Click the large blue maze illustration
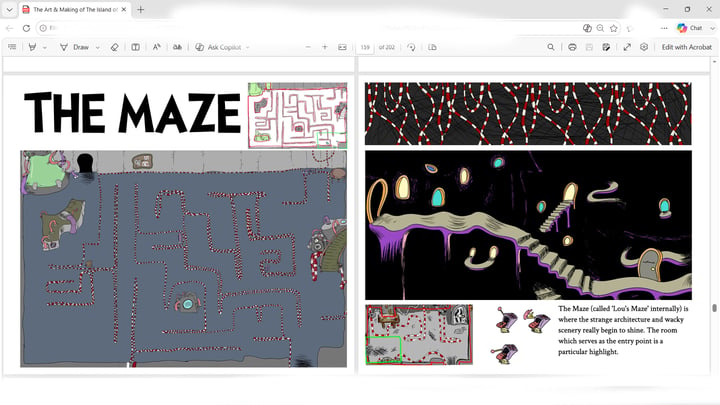This screenshot has height=405, width=720. 184,259
